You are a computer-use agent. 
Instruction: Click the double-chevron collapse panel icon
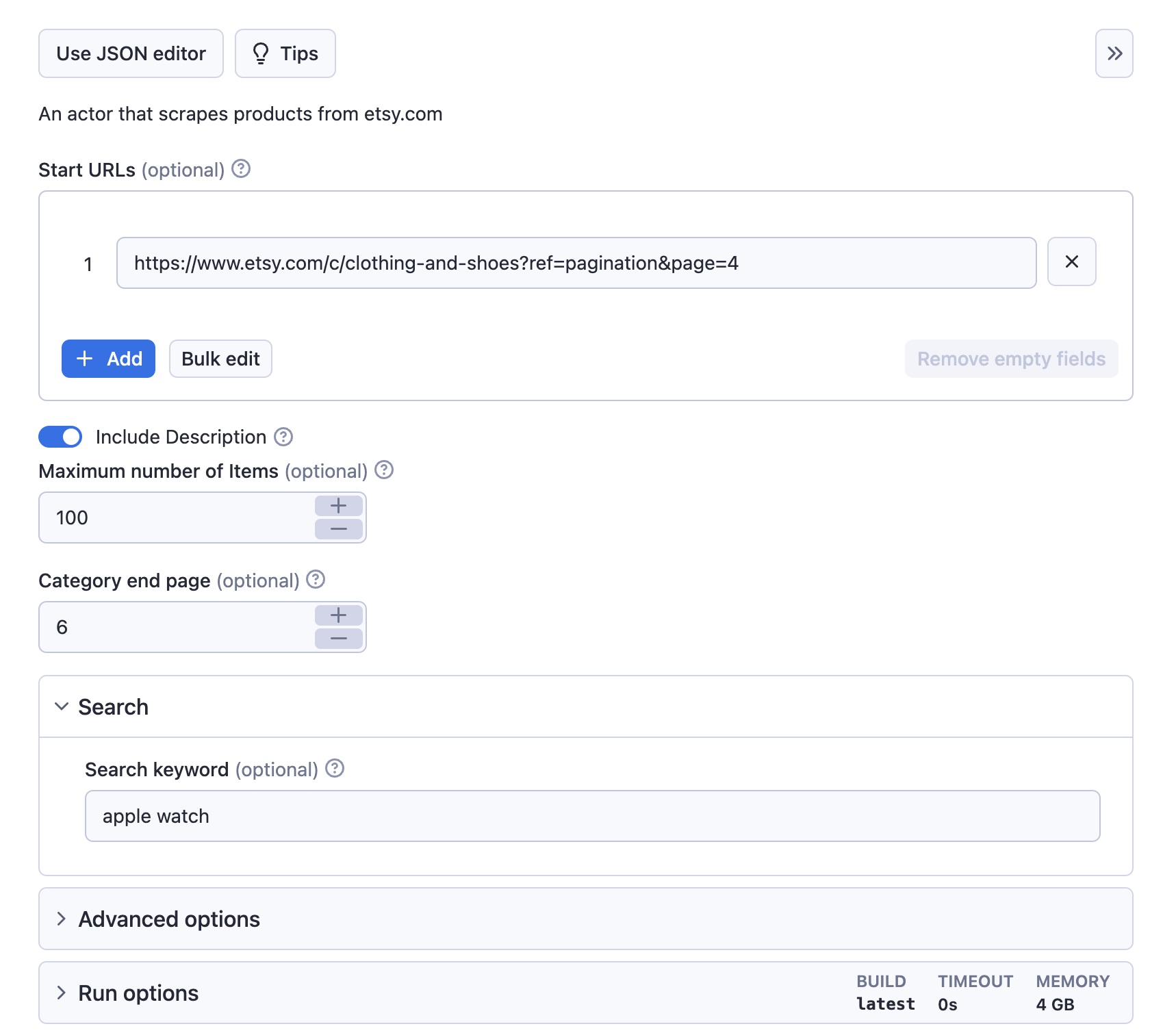(1114, 53)
